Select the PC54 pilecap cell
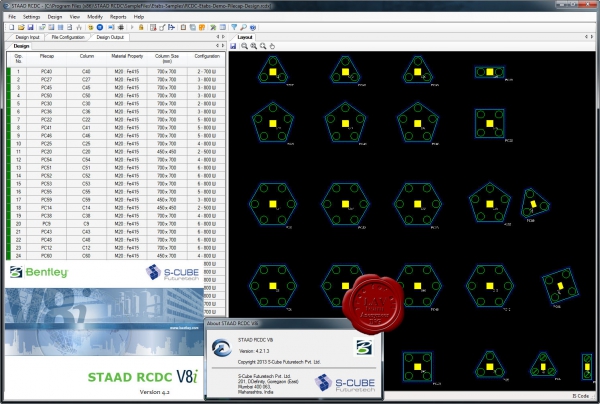This screenshot has width=600, height=404. (x=46, y=160)
